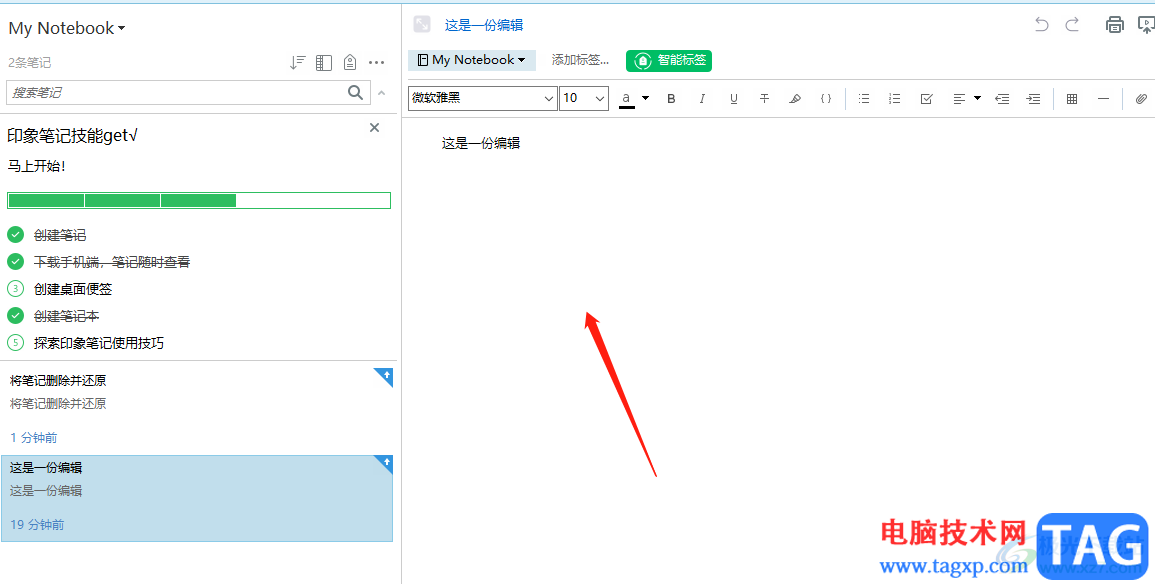Viewport: 1155px width, 584px height.
Task: Redo the last edit
Action: tap(1072, 25)
